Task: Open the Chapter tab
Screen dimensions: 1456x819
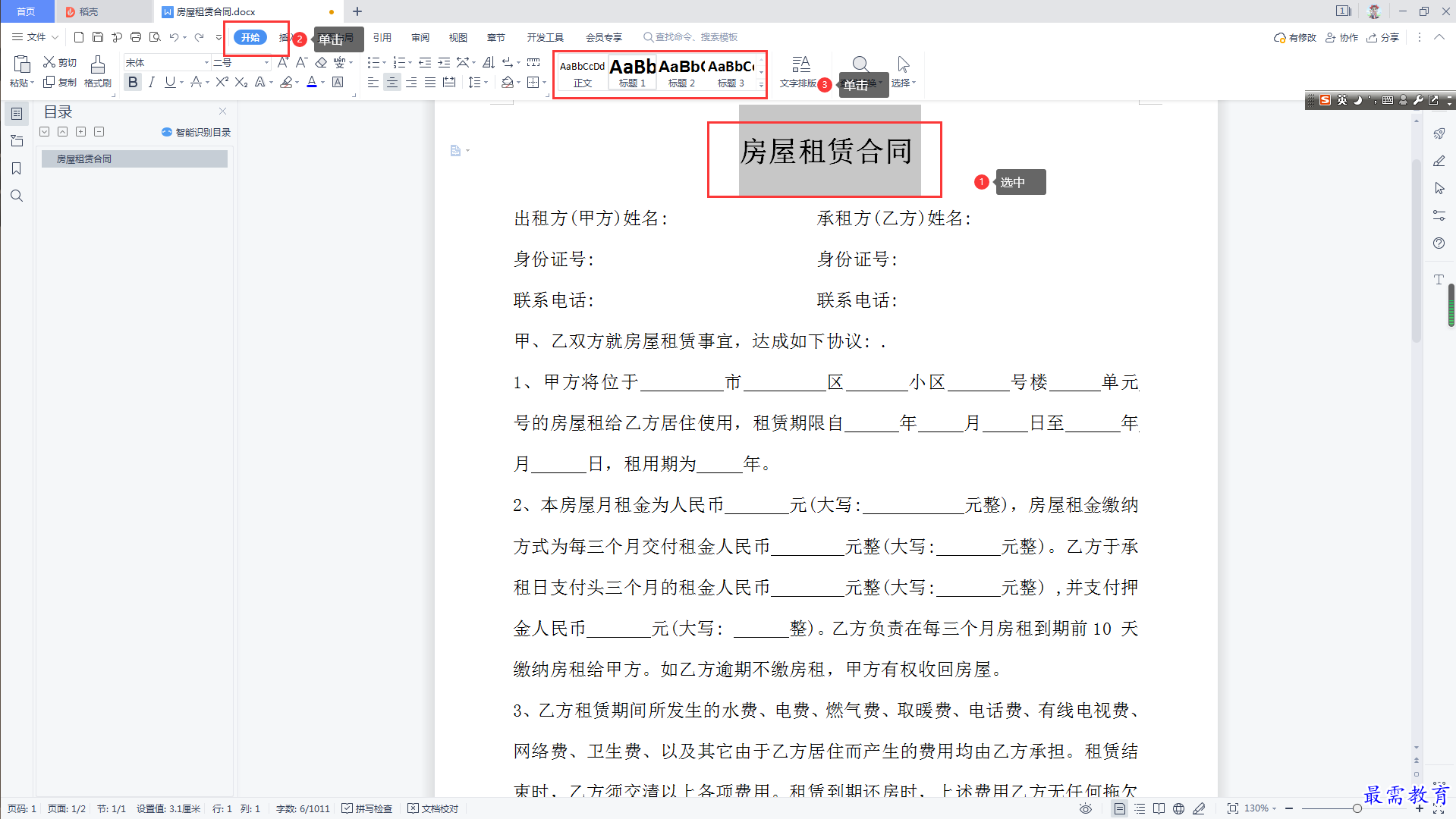Action: point(496,37)
